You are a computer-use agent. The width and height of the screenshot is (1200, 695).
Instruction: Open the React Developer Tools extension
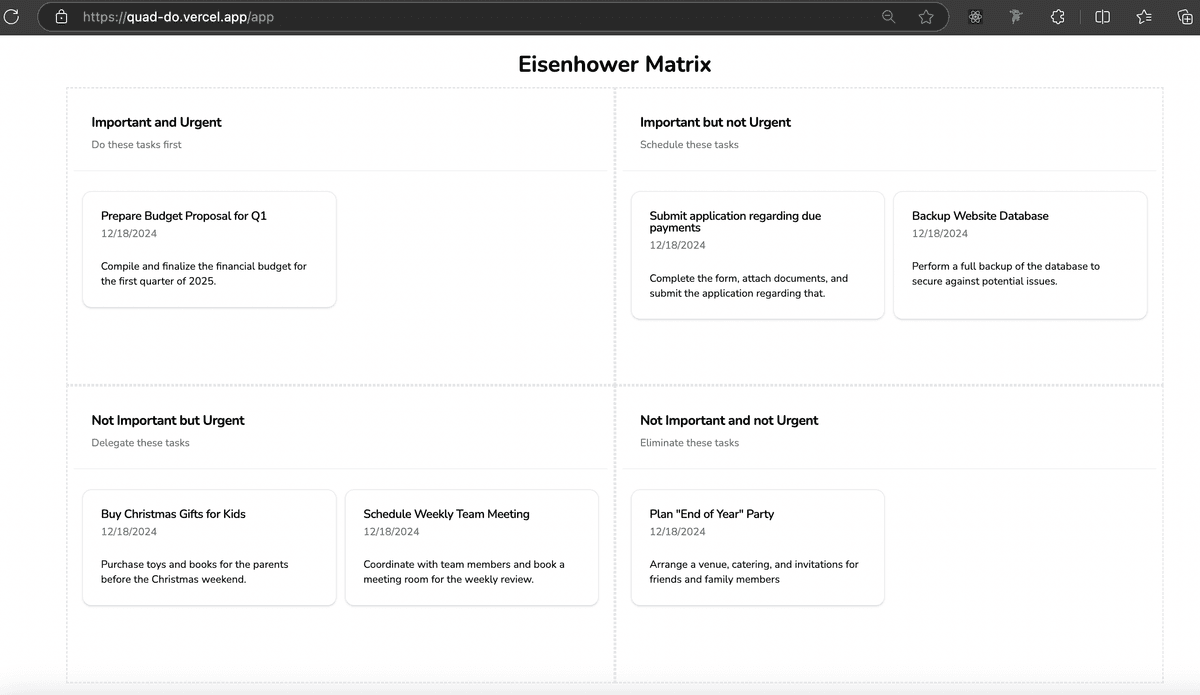point(976,17)
